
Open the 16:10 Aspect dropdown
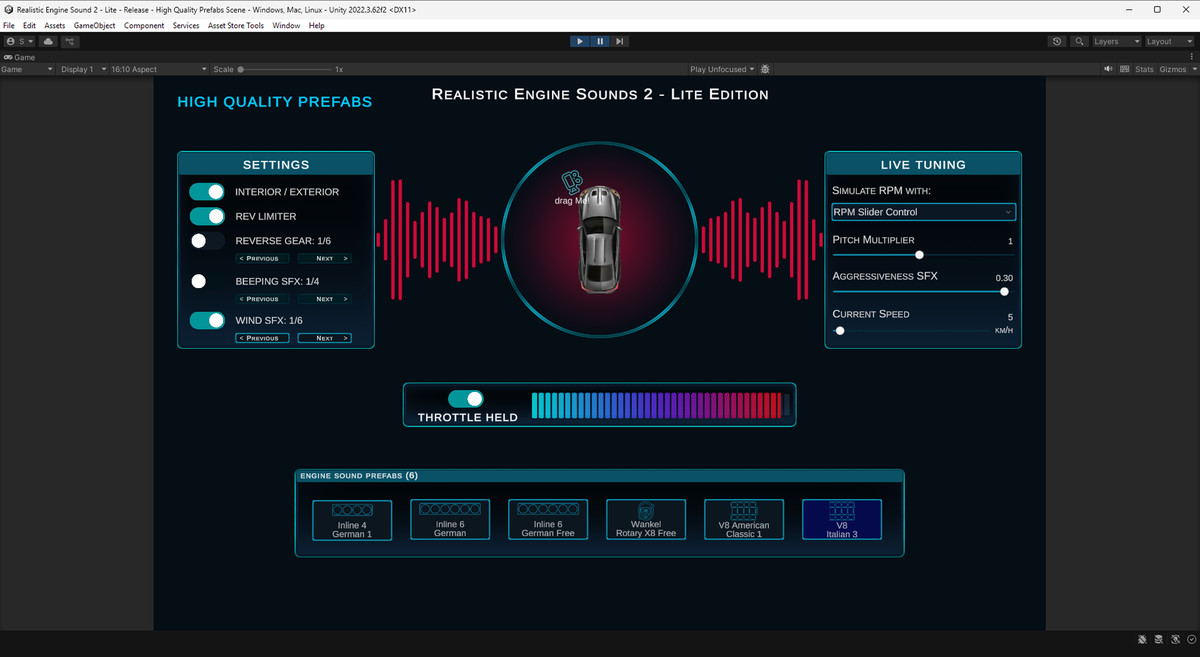[x=158, y=69]
